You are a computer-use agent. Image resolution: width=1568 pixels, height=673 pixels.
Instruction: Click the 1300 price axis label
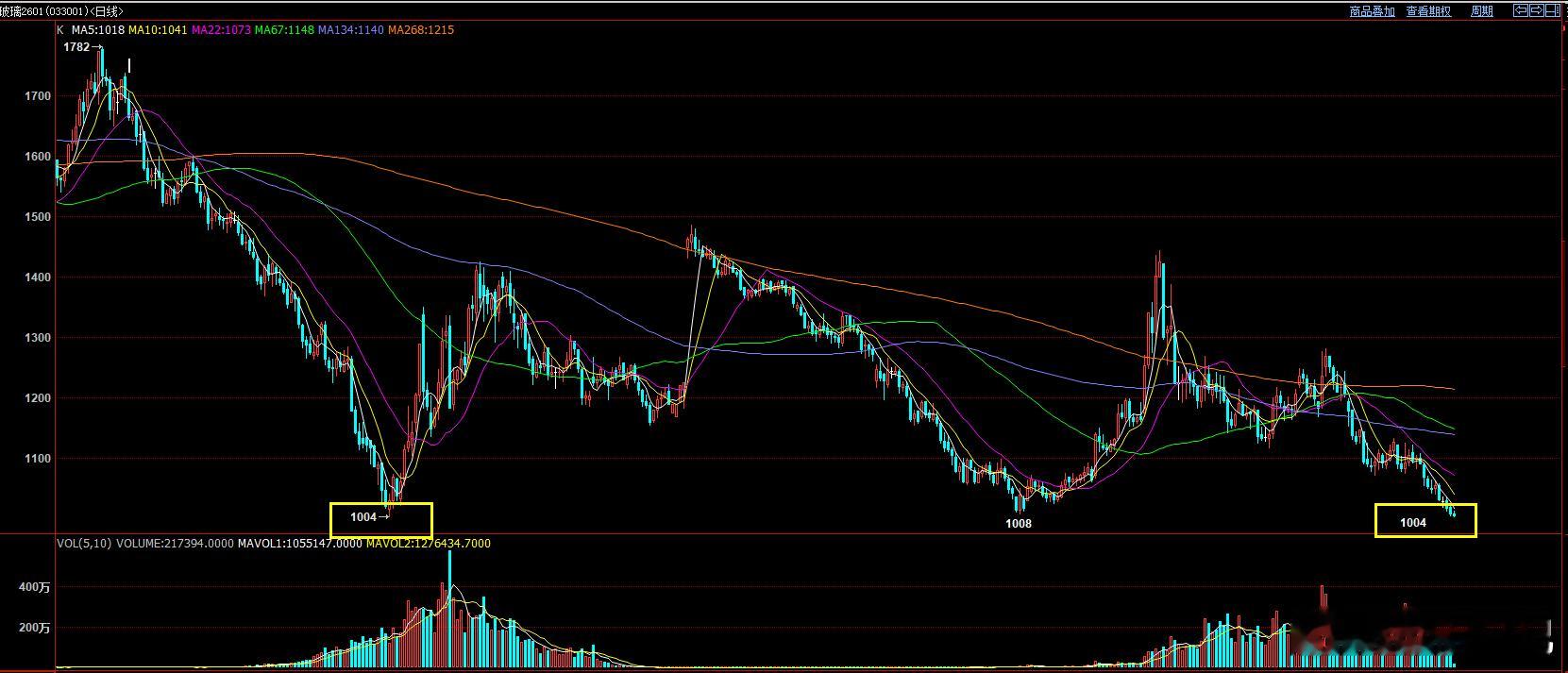[x=39, y=338]
